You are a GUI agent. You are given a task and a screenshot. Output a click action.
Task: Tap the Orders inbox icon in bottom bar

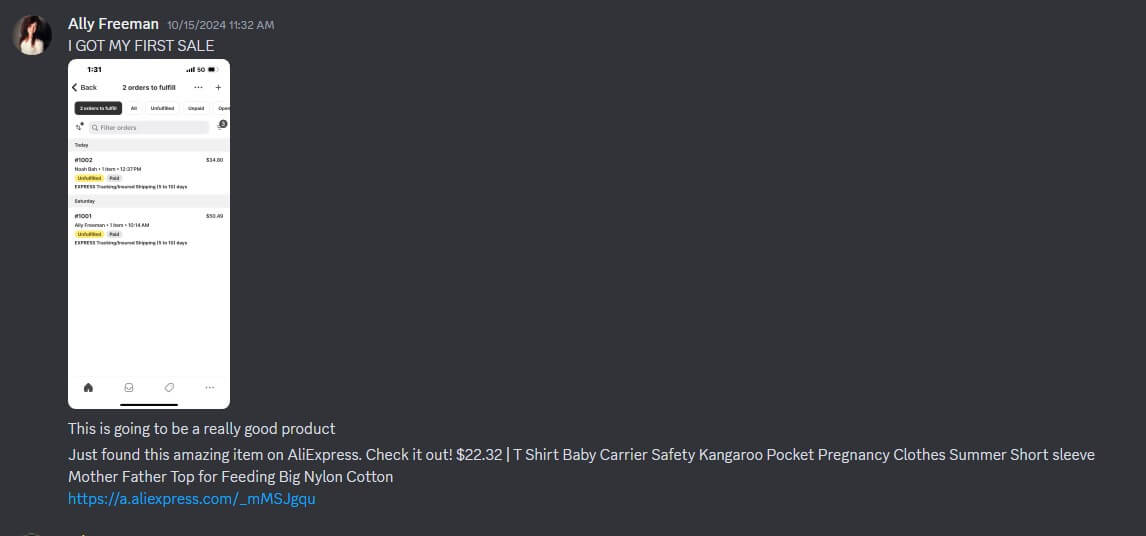(x=129, y=387)
